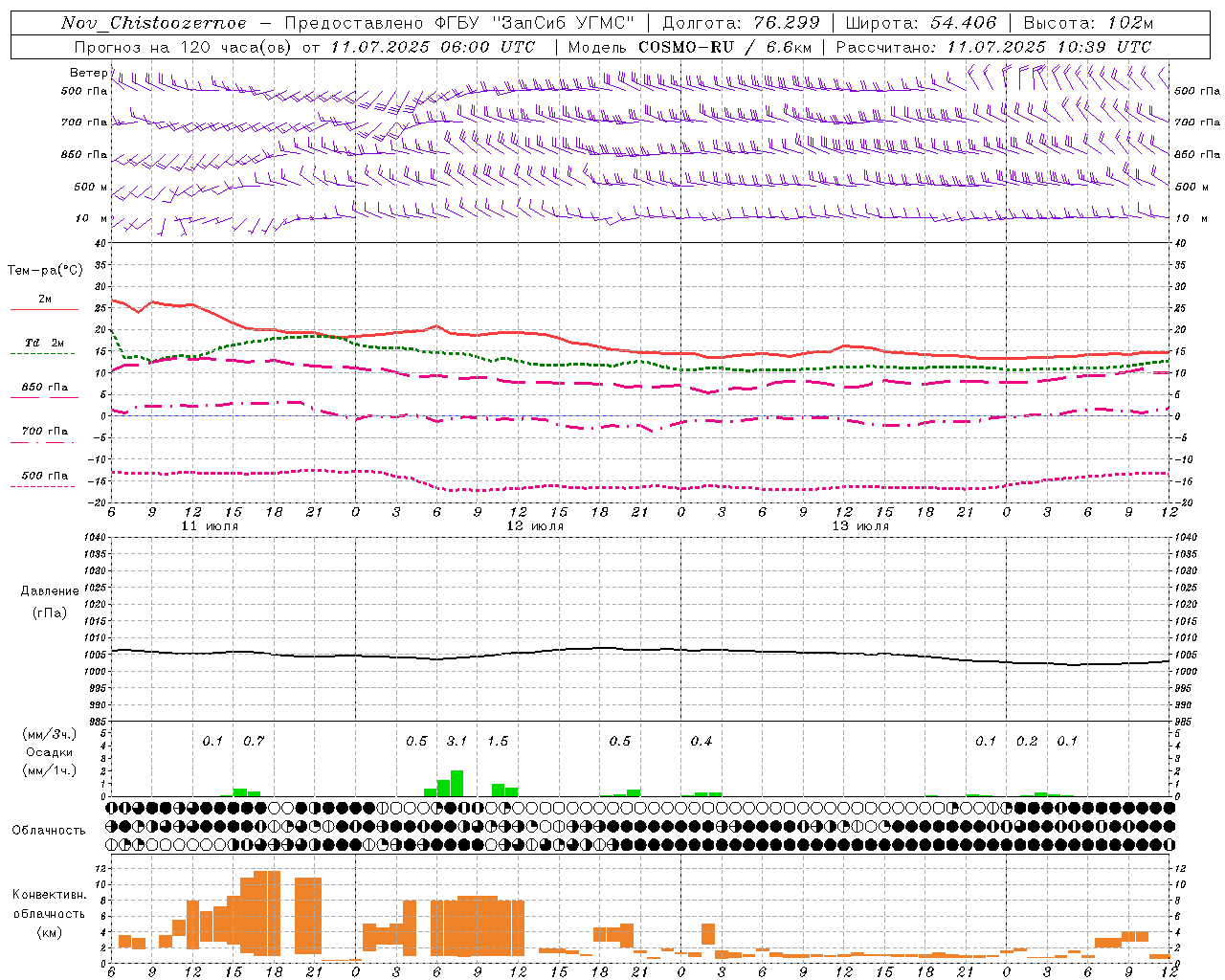Click the 'Рассчитано: 11.07.2025 10:39 UTC' timestamp
The height and width of the screenshot is (980, 1225).
click(x=993, y=47)
